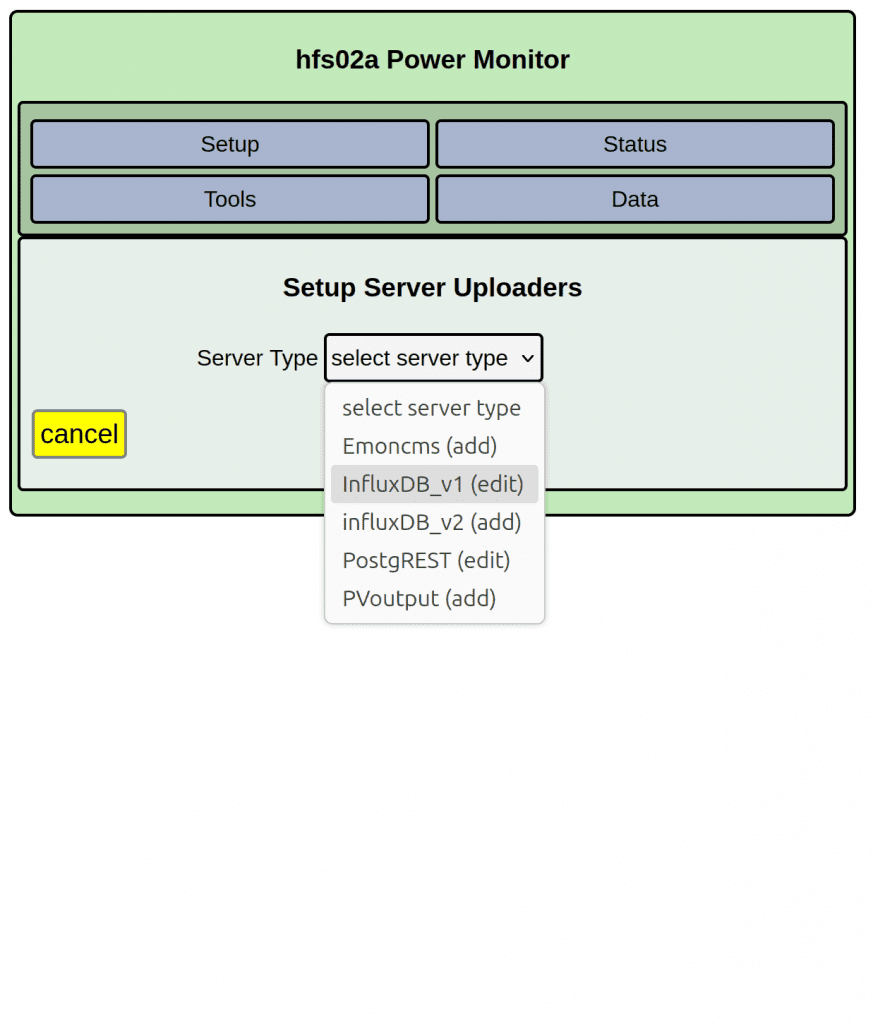Screen dimensions: 873x1024
Task: Click the 'Setup Server Uploaders' heading
Action: tap(432, 288)
